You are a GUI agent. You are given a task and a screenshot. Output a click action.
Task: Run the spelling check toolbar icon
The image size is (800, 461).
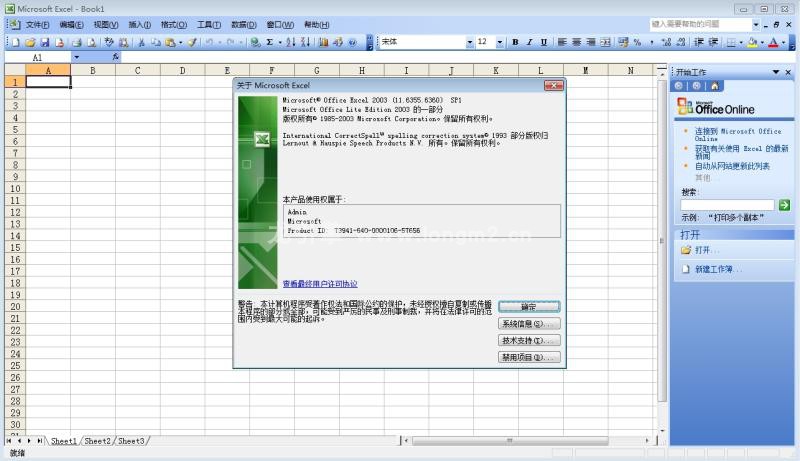pos(109,42)
